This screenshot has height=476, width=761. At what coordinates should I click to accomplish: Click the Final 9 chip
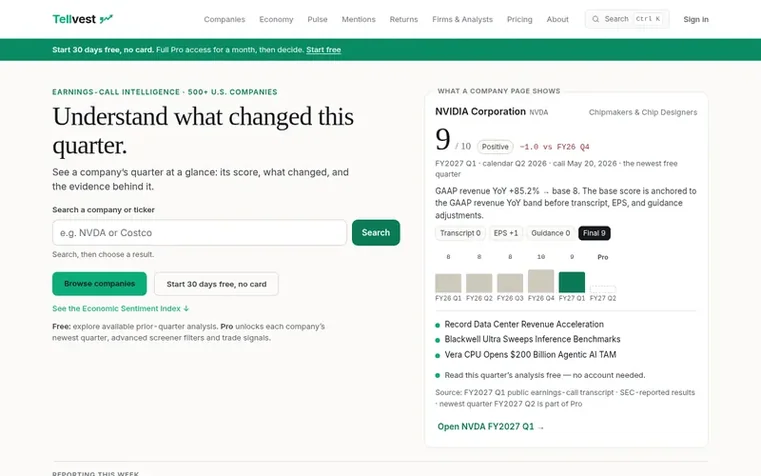coord(595,233)
